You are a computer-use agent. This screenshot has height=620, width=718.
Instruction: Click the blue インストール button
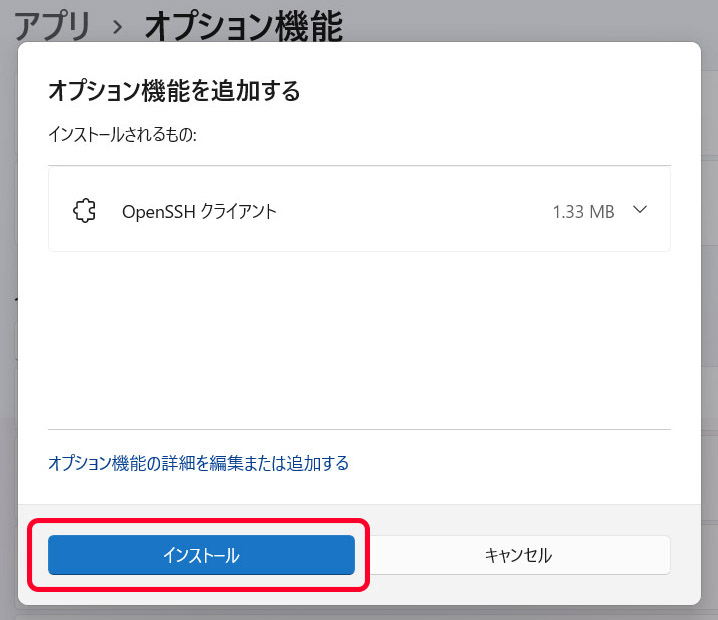pos(201,555)
